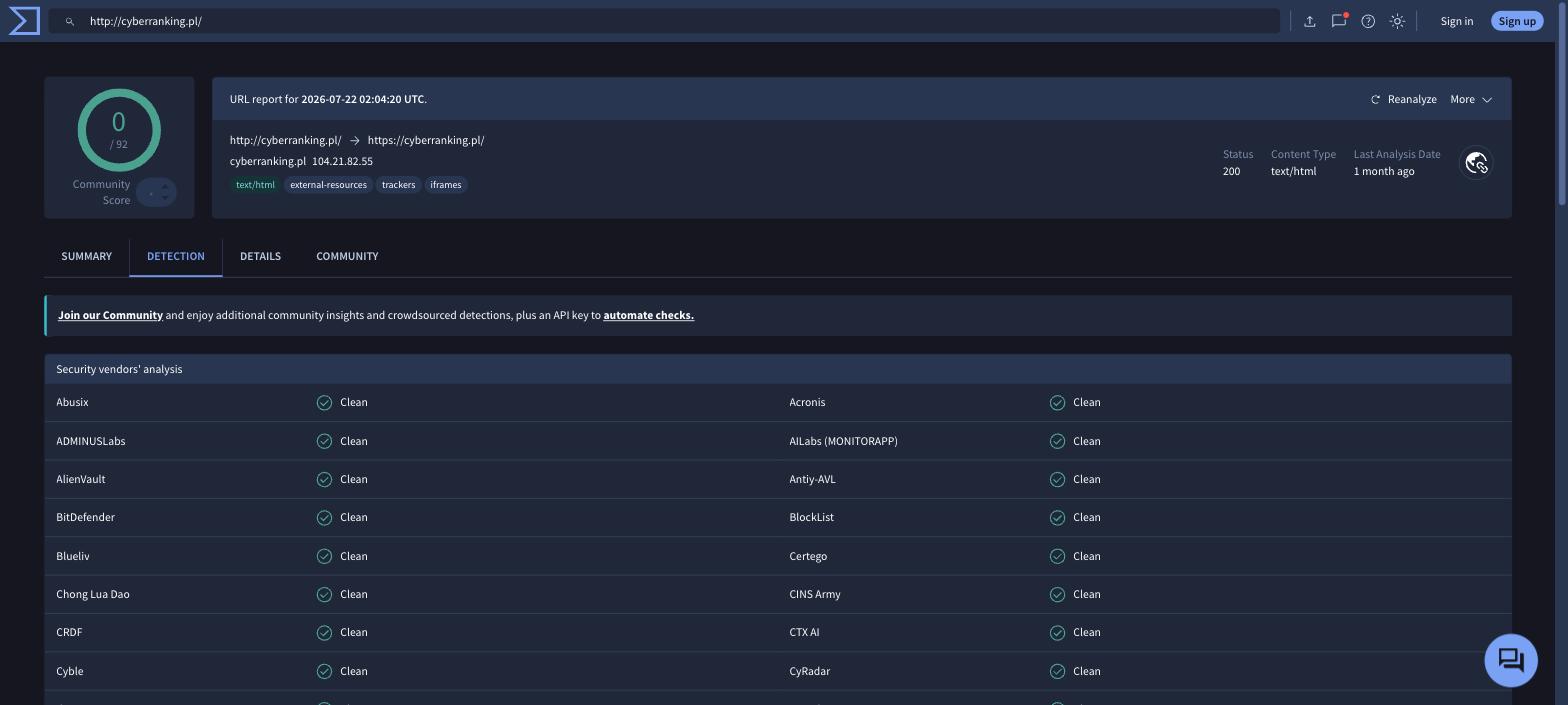1568x705 pixels.
Task: Click the Antiy-AVL clean checkmark icon
Action: click(1057, 480)
